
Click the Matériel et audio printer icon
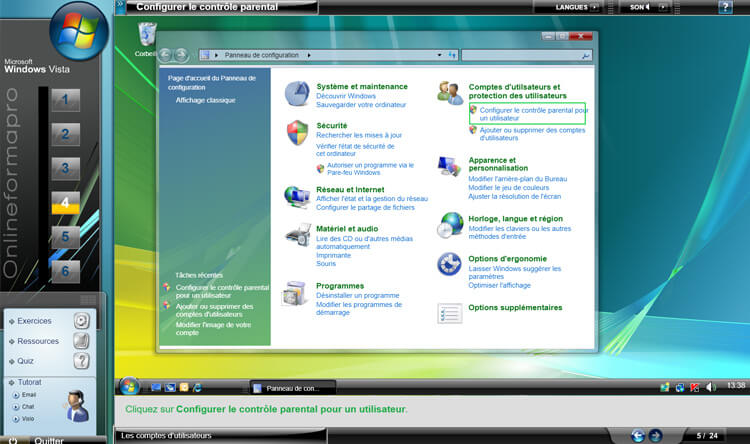tap(298, 235)
